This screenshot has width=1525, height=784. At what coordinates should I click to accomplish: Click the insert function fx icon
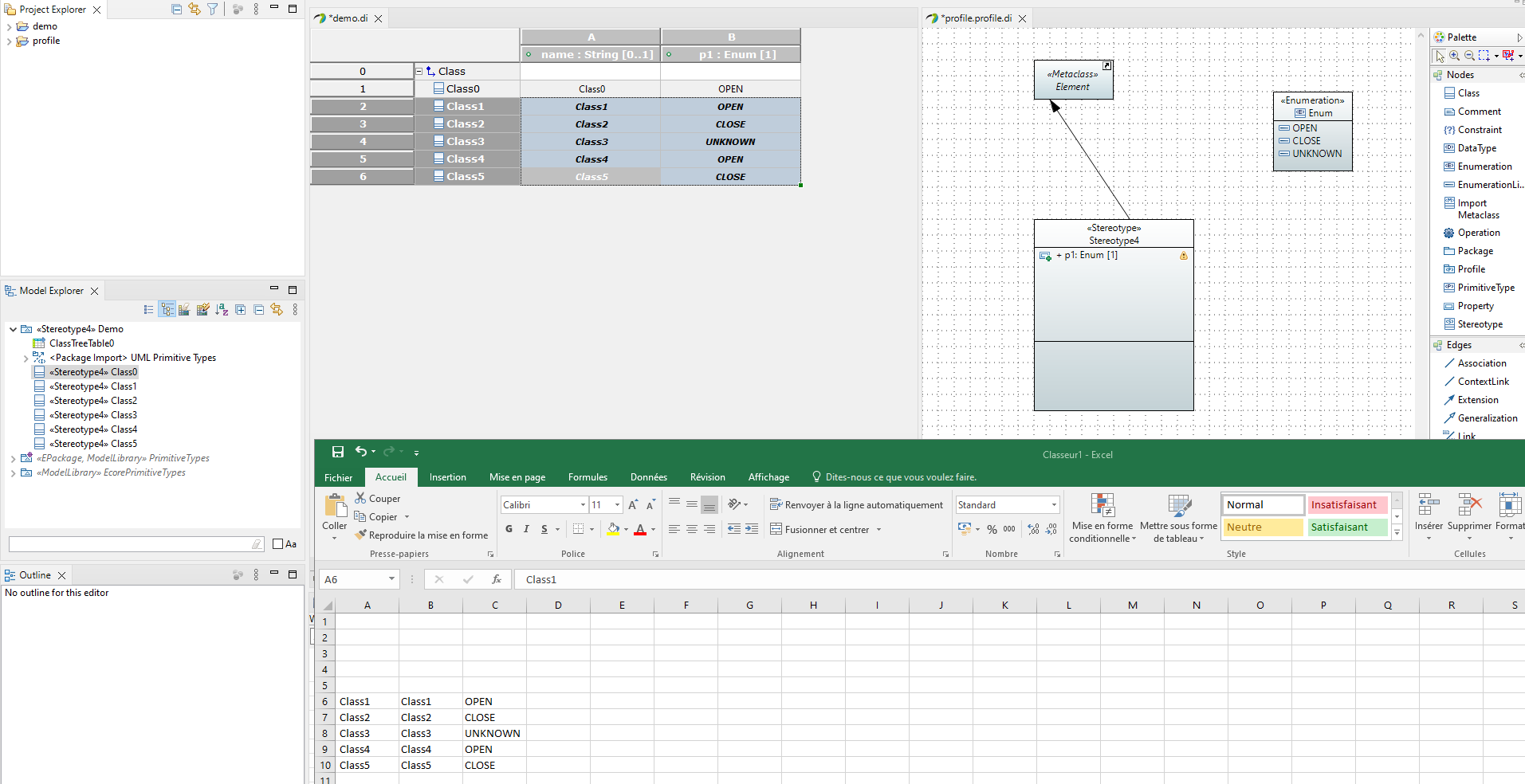tap(497, 579)
